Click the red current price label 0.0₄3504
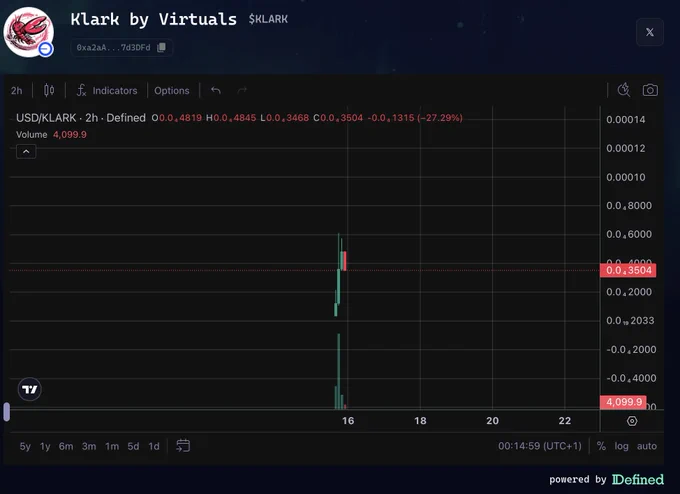Viewport: 680px width, 494px height. tap(628, 270)
